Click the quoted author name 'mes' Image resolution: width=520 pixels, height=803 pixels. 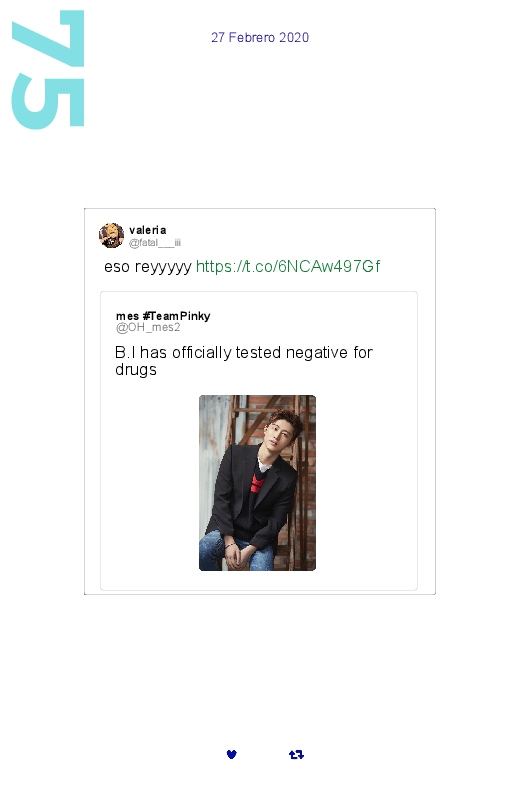[128, 316]
